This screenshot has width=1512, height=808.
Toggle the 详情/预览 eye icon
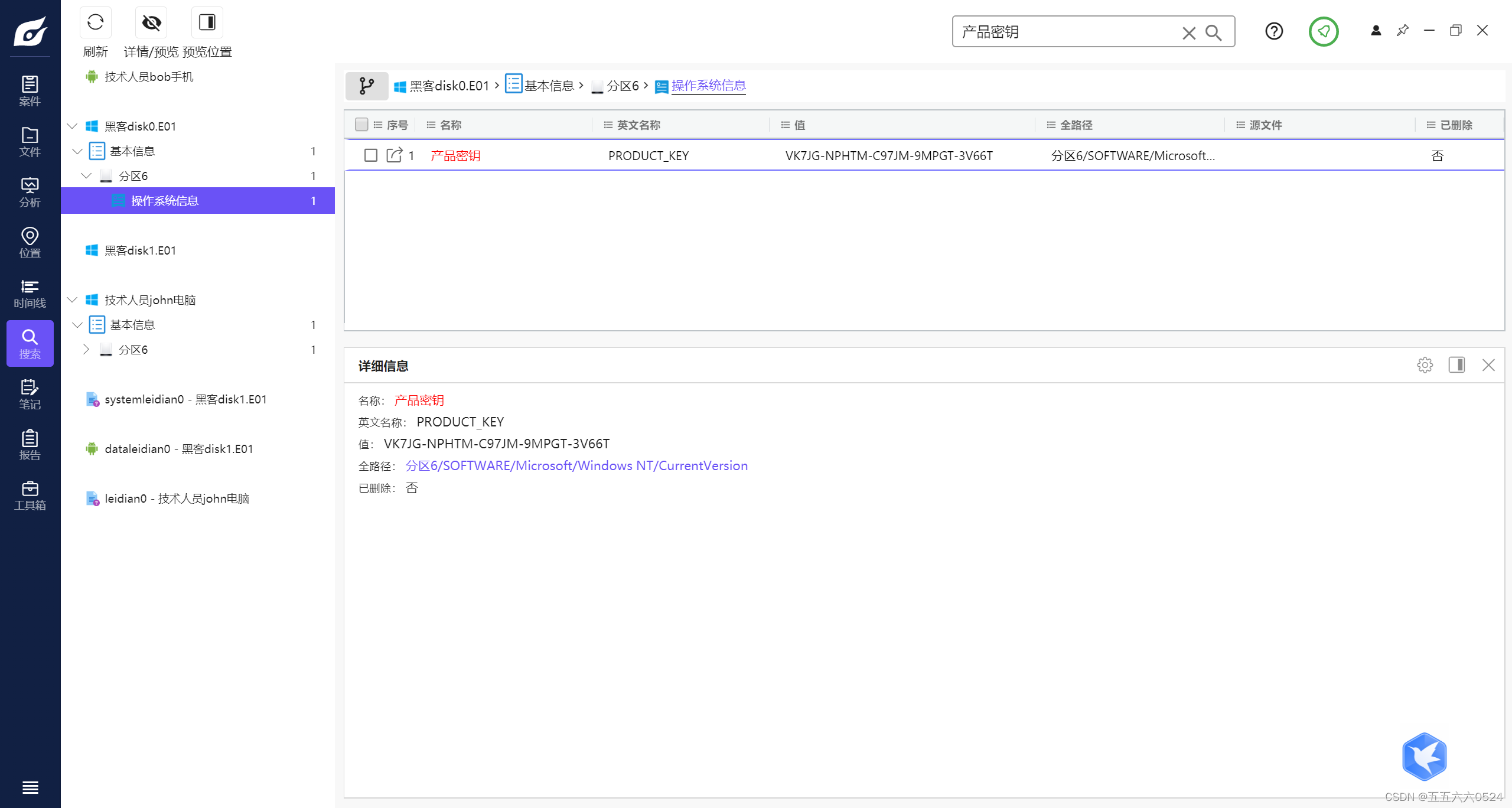151,22
